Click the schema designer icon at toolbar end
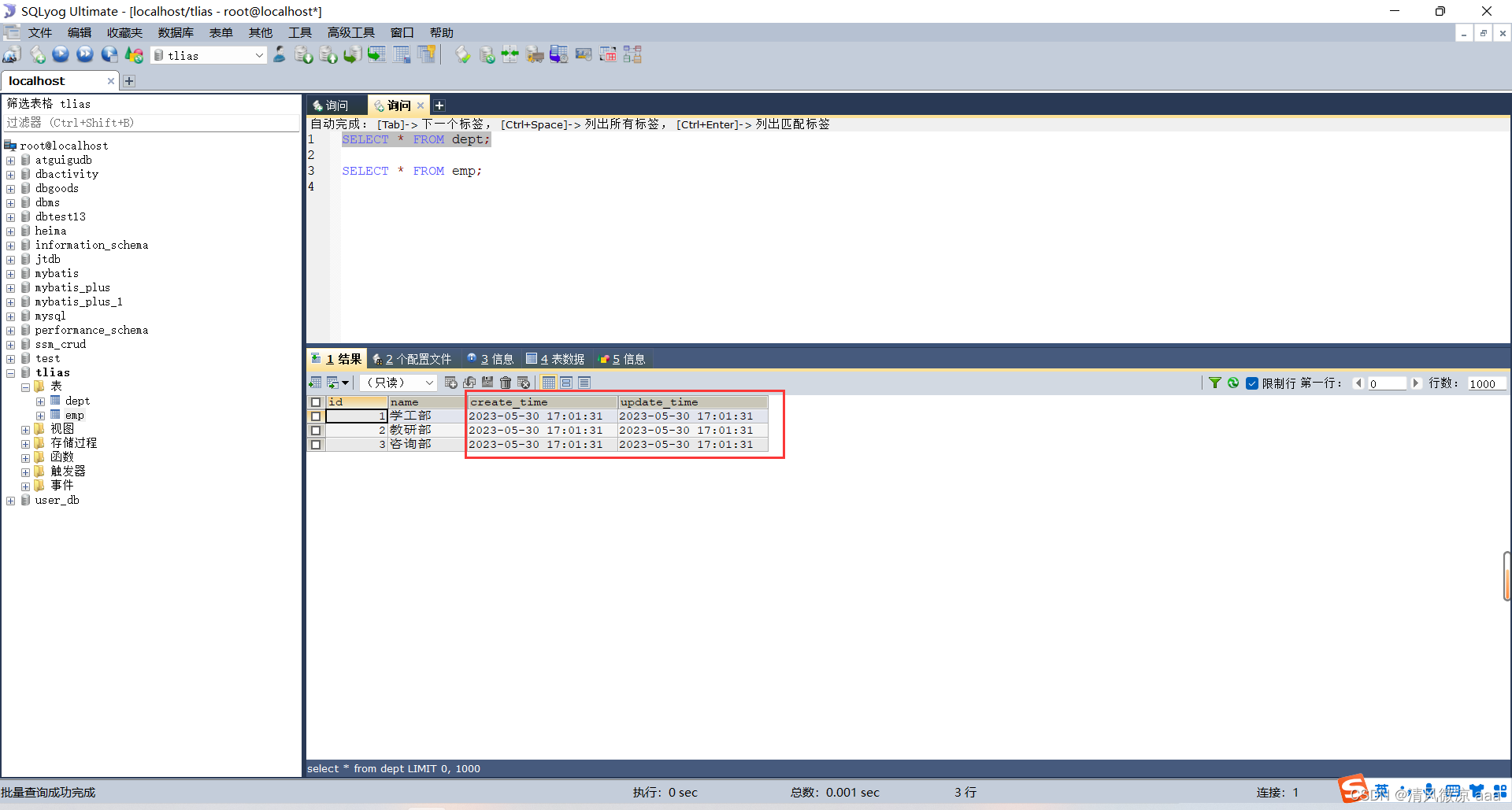 coord(632,55)
